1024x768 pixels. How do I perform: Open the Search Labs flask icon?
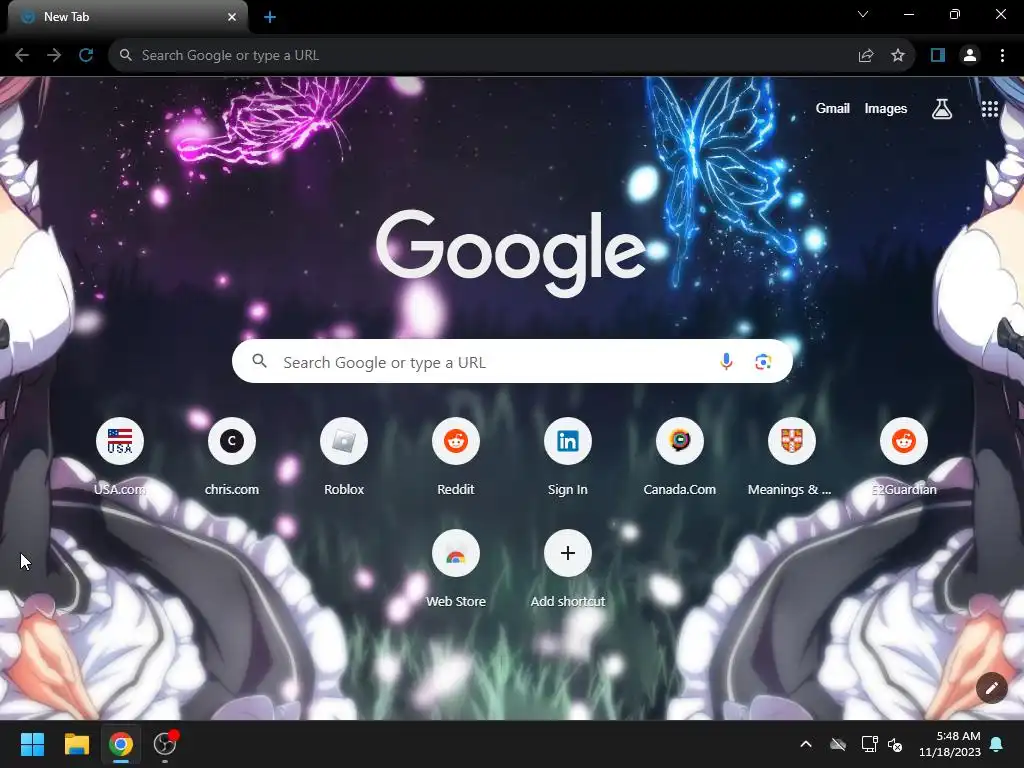(x=942, y=109)
